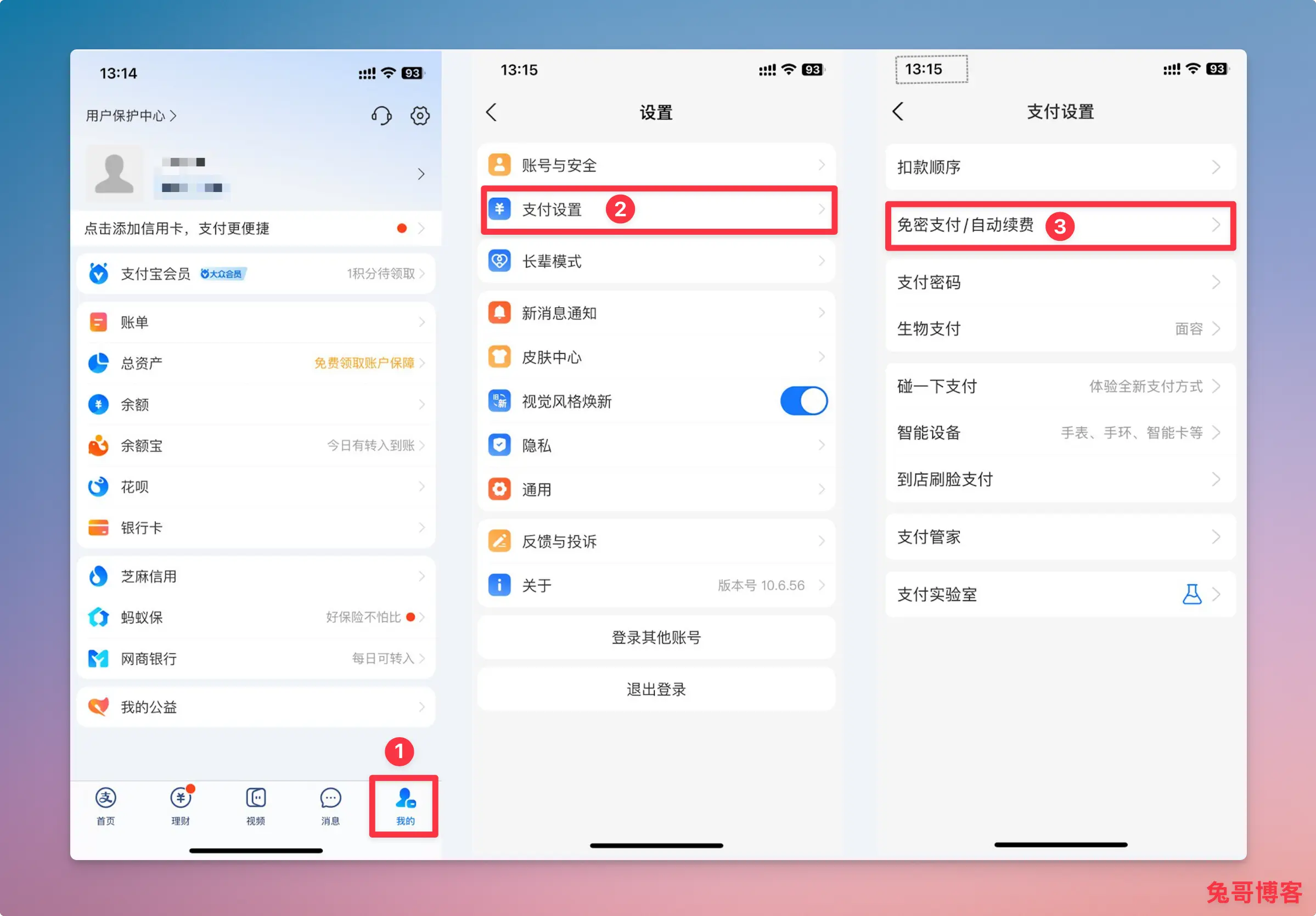Tap 1积分待领取 text
The height and width of the screenshot is (916, 1316).
pos(380,274)
